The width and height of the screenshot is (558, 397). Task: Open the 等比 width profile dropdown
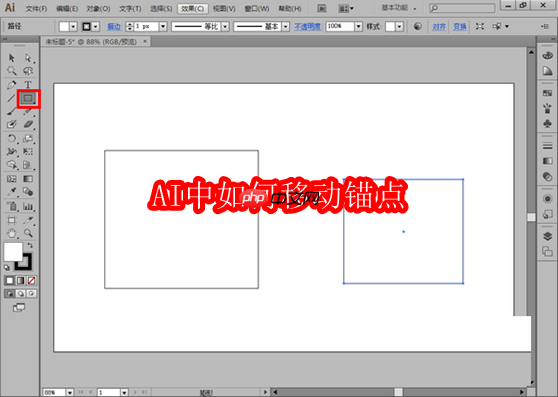(x=225, y=27)
